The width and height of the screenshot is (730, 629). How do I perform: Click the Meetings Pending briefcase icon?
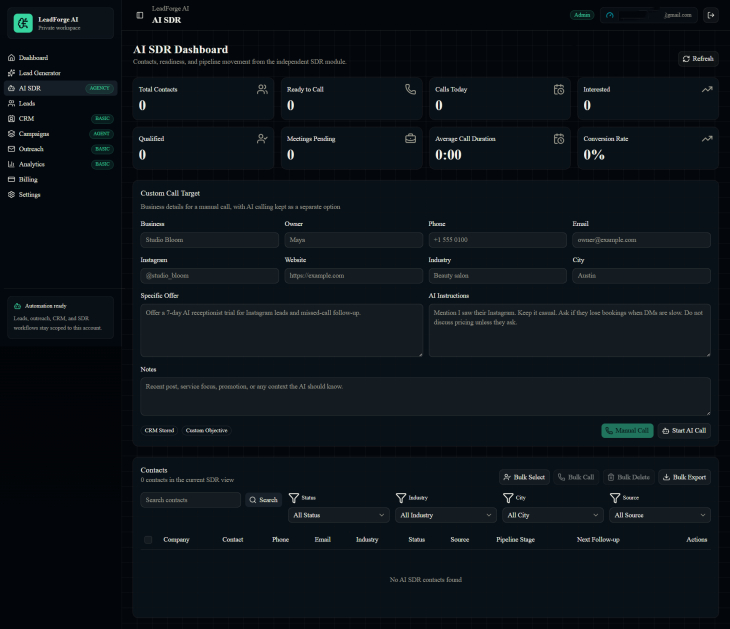click(x=410, y=139)
